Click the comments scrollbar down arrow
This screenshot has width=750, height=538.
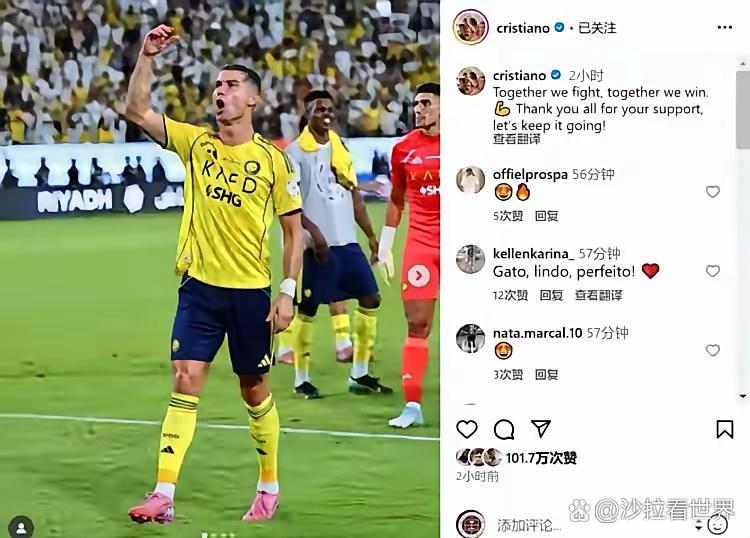743,396
